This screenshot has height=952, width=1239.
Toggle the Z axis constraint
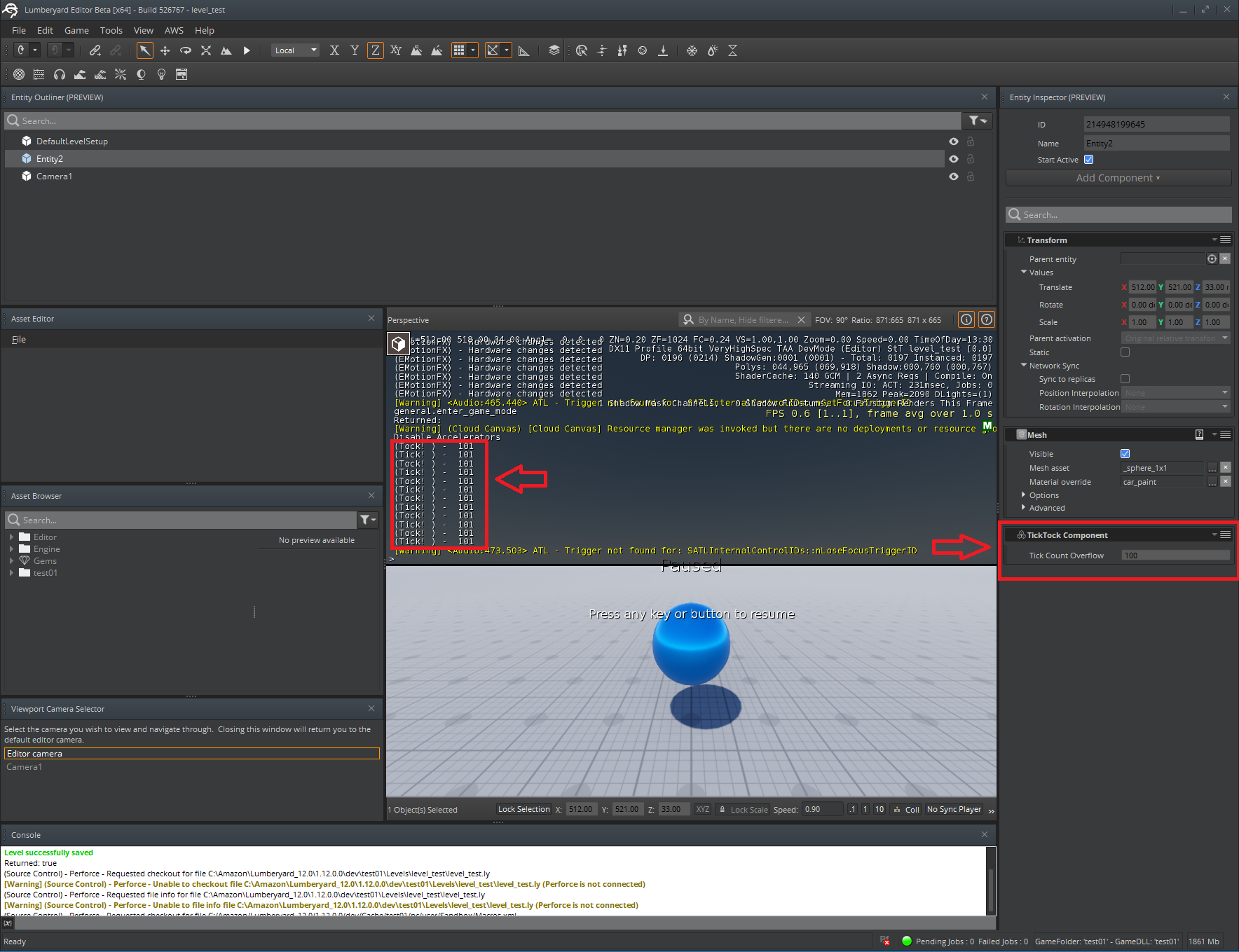pyautogui.click(x=376, y=50)
